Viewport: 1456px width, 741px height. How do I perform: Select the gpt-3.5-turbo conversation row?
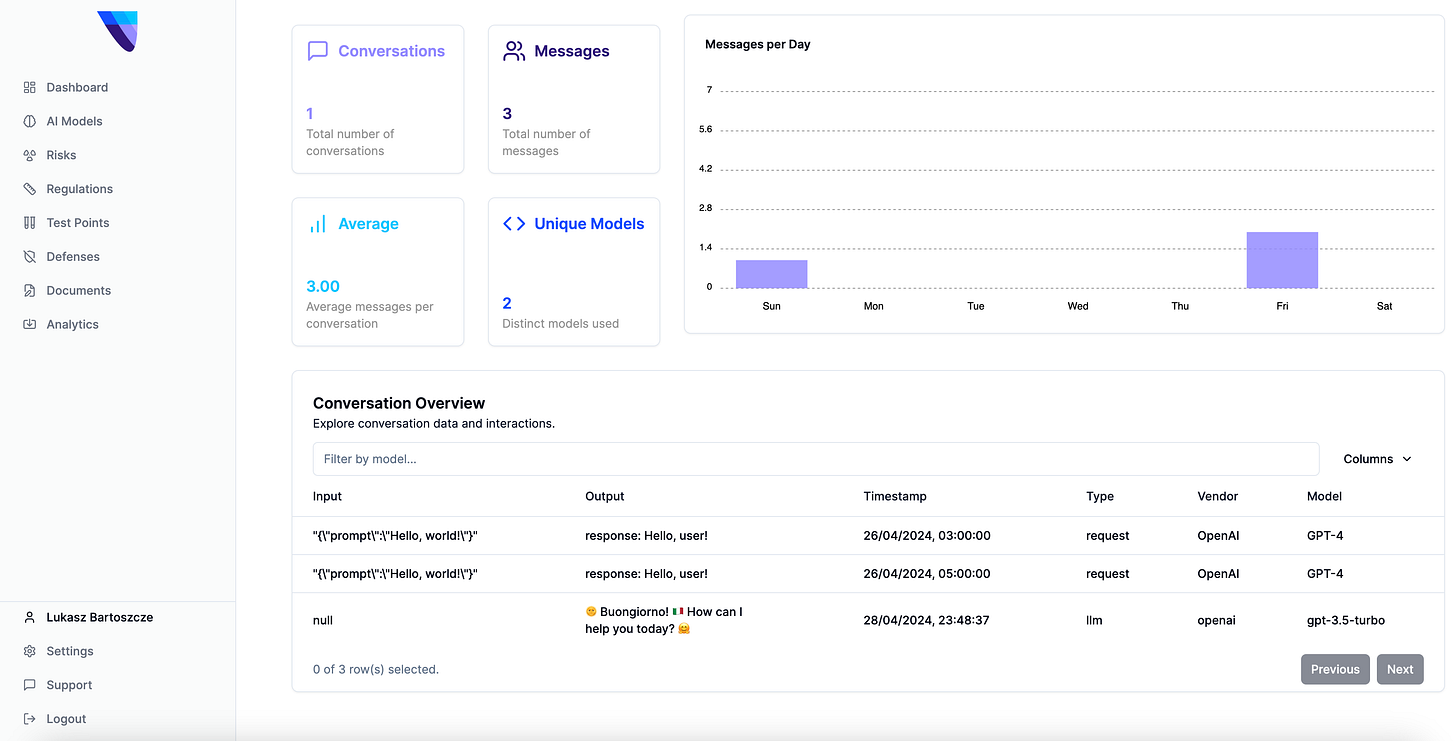[867, 620]
